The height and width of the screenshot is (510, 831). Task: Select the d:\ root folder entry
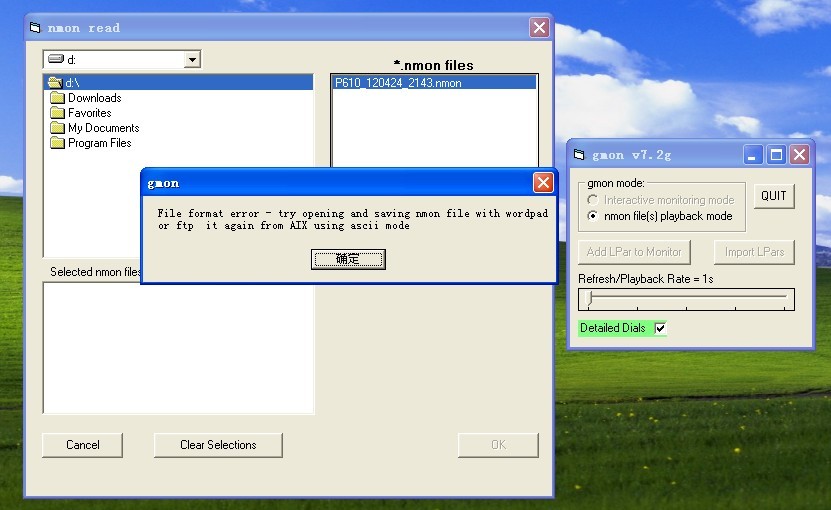[x=178, y=83]
